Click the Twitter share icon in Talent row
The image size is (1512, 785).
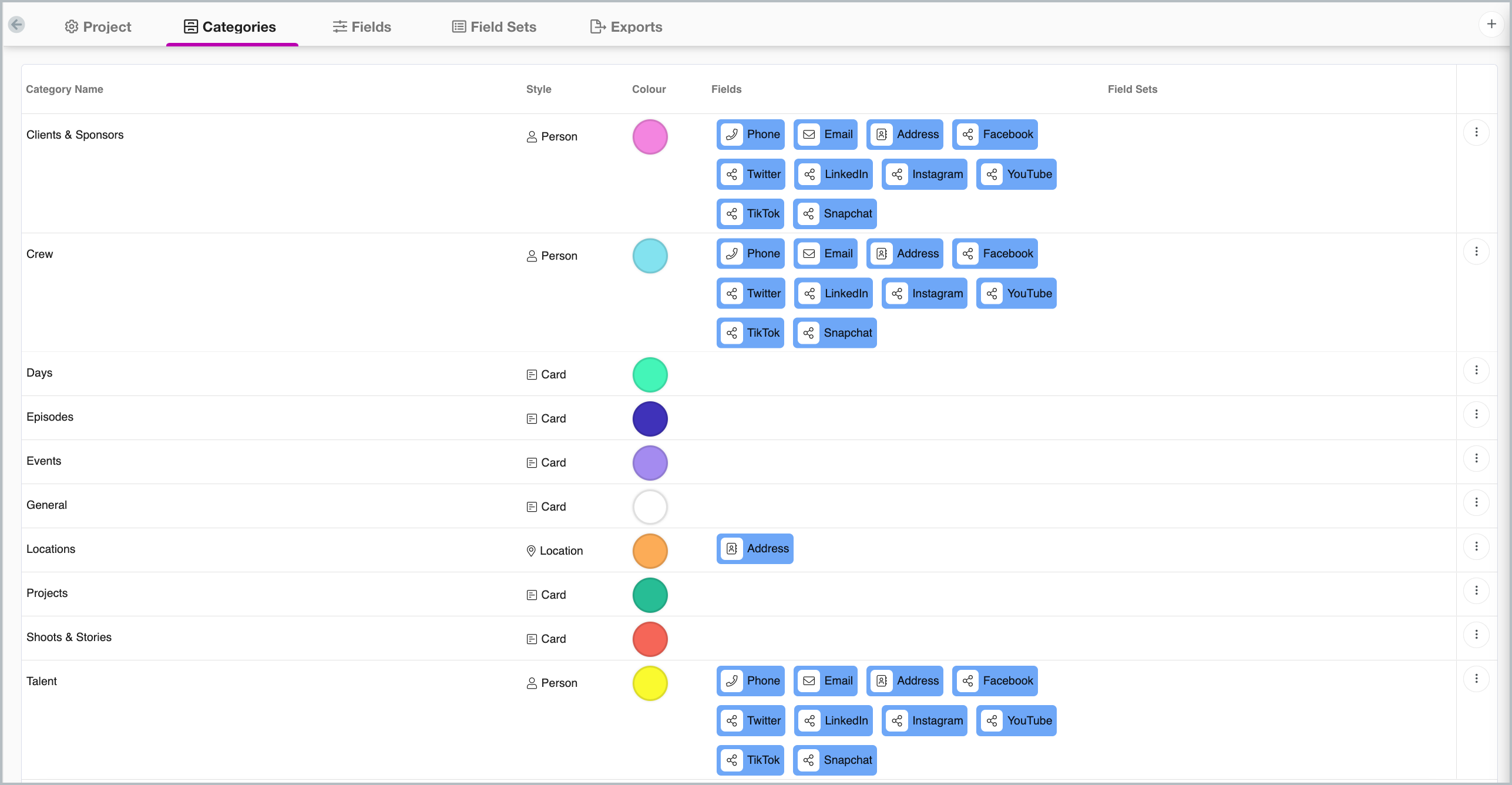pyautogui.click(x=732, y=721)
